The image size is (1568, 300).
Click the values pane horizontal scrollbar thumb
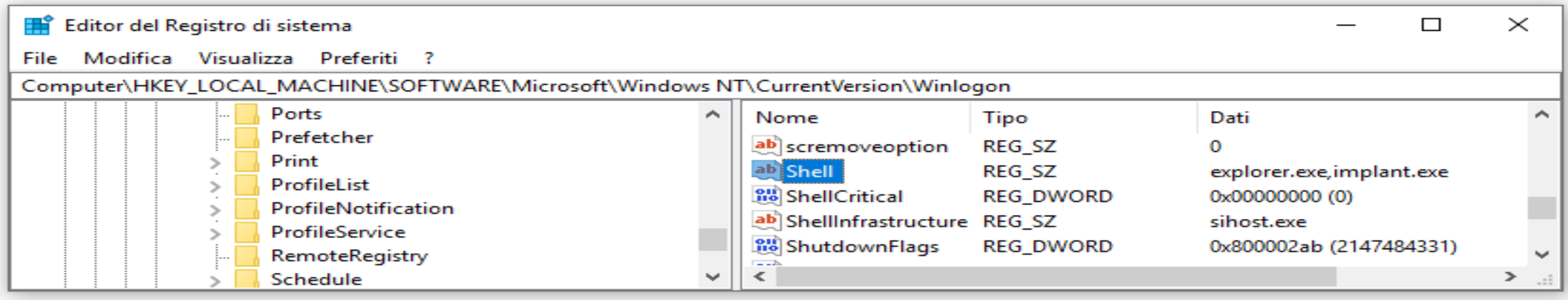1056,277
